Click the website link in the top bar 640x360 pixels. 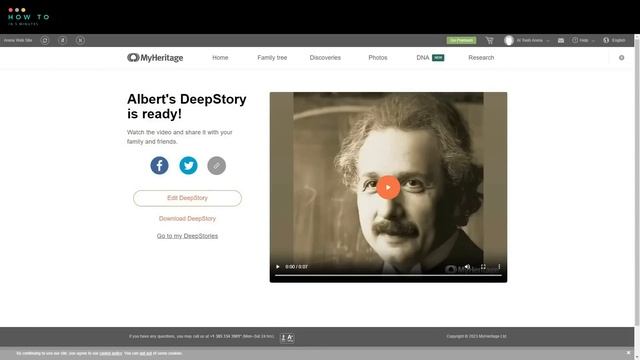(18, 40)
